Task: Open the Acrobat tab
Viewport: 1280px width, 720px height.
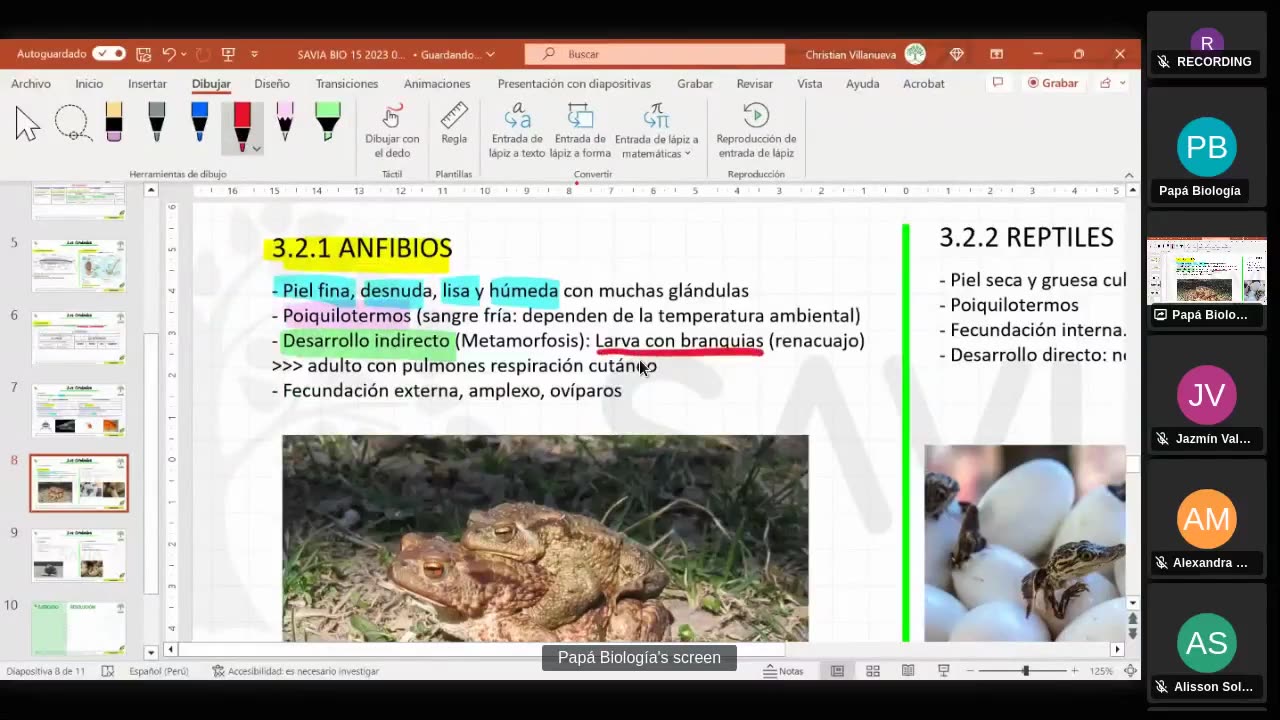Action: click(924, 84)
